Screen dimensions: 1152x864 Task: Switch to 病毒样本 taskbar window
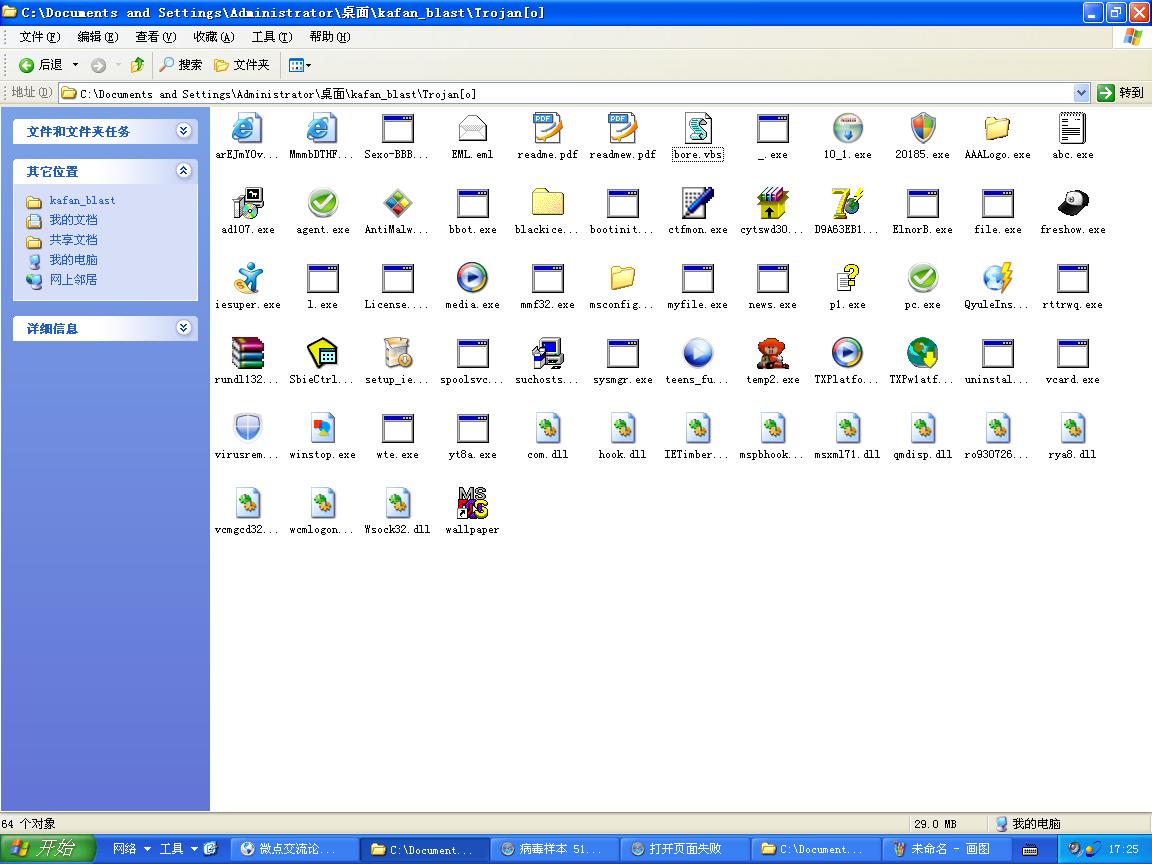click(555, 849)
